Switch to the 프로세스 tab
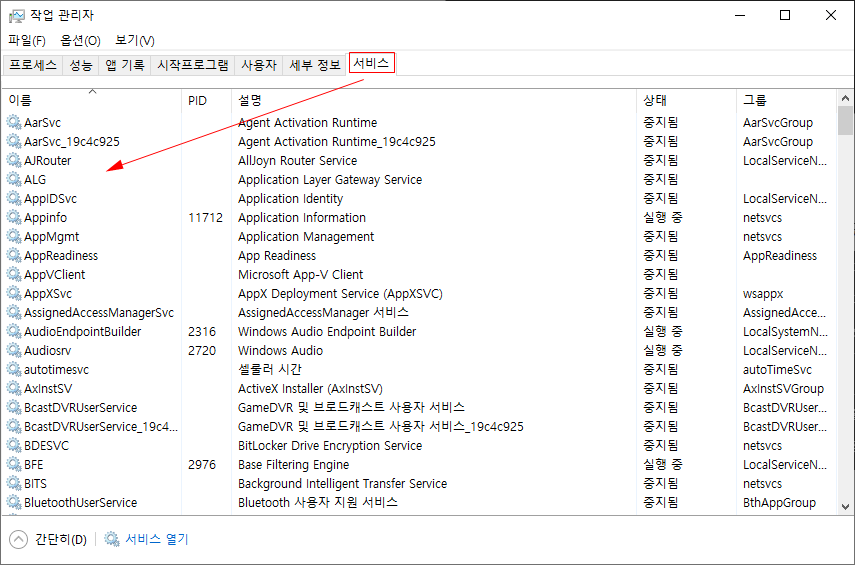 pyautogui.click(x=33, y=65)
